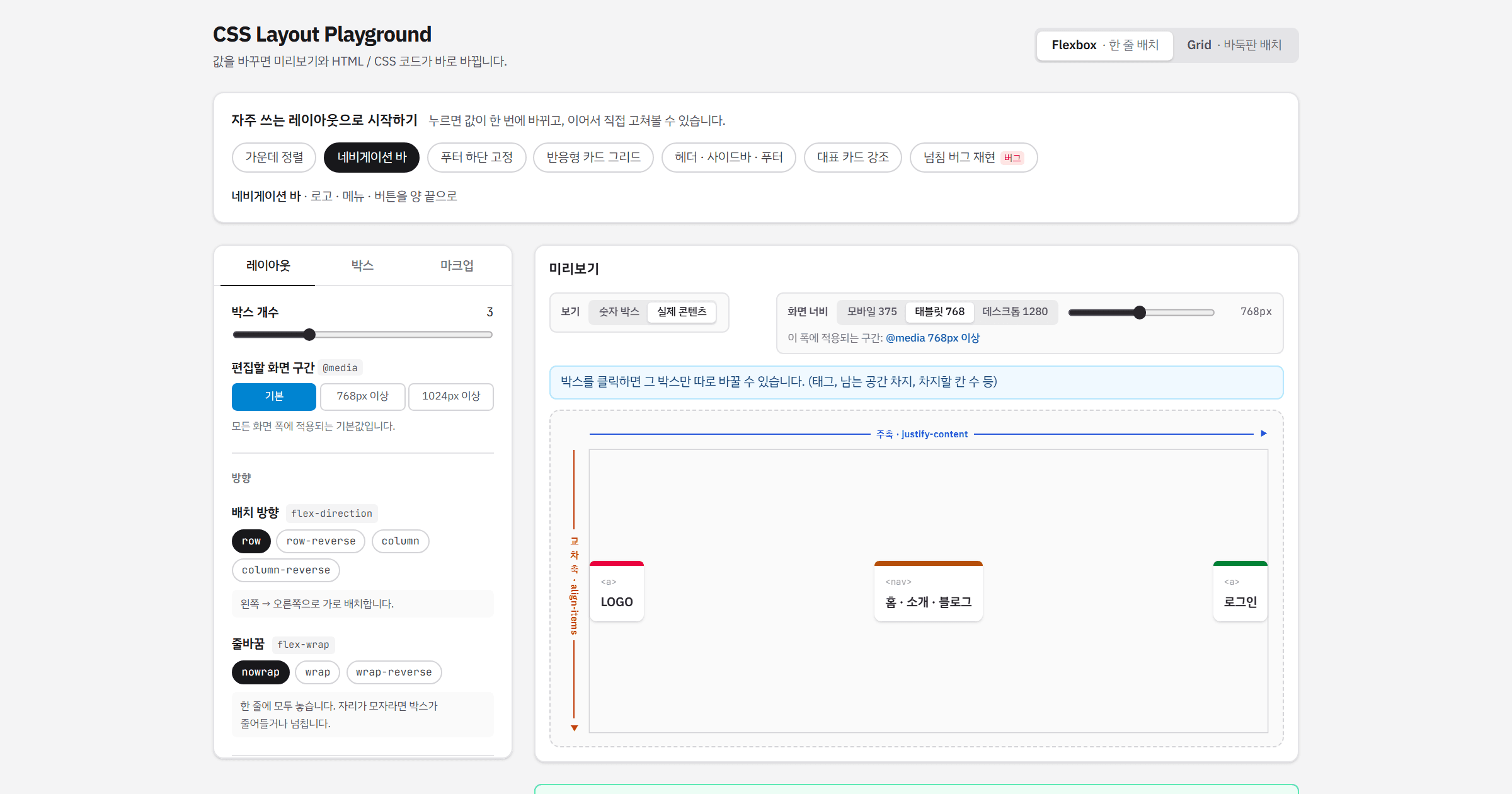Viewport: 1512px width, 794px height.
Task: Apply the 푸터 하단 고정 preset
Action: coord(477,158)
